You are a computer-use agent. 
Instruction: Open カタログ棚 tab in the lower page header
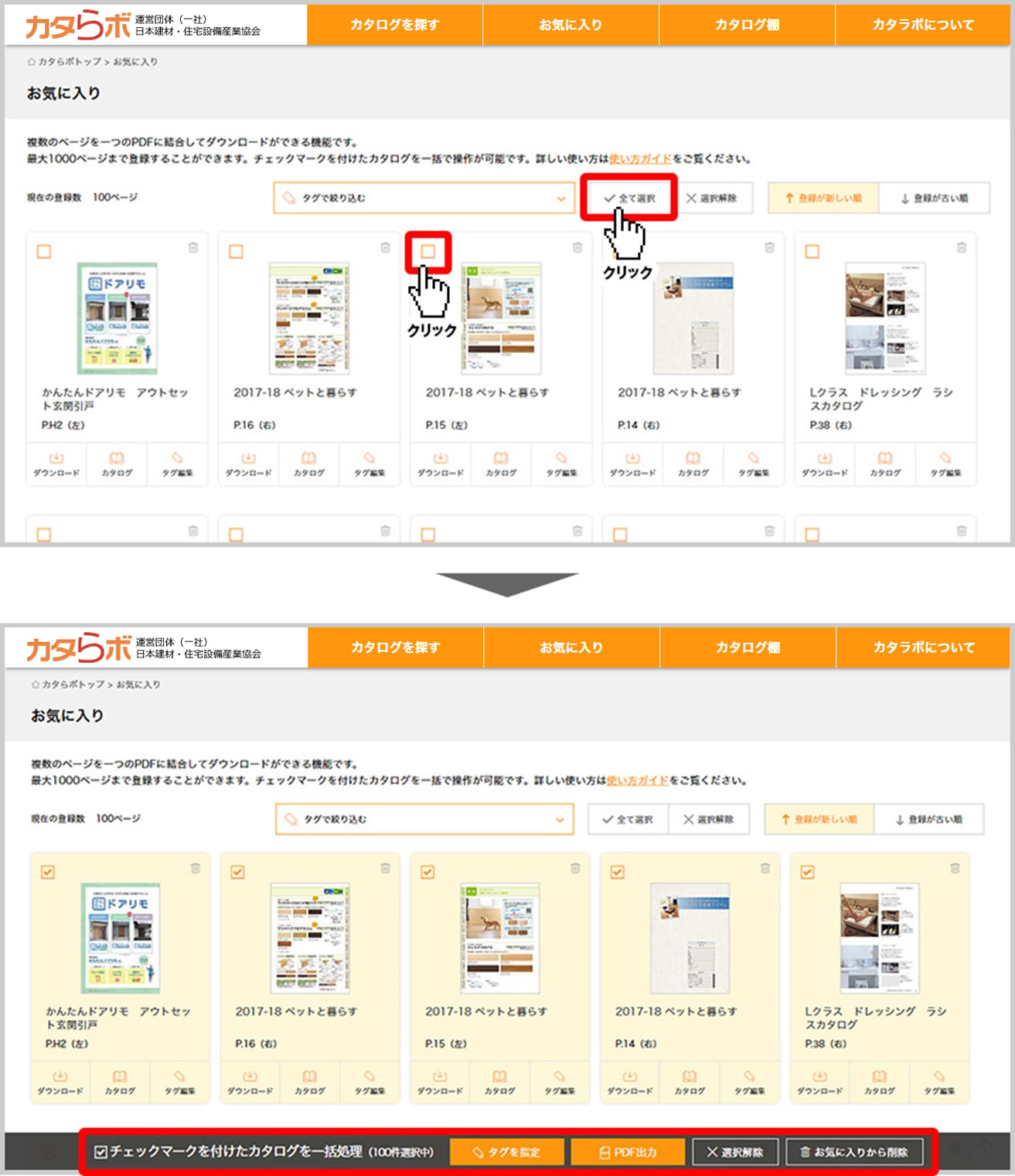pos(747,647)
